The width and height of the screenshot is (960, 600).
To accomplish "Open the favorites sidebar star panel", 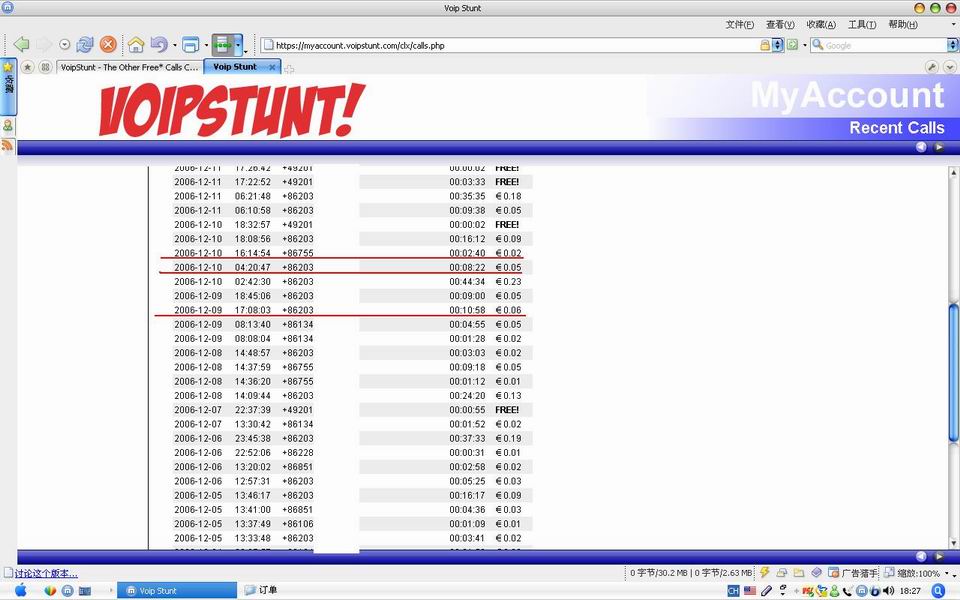I will tap(8, 86).
